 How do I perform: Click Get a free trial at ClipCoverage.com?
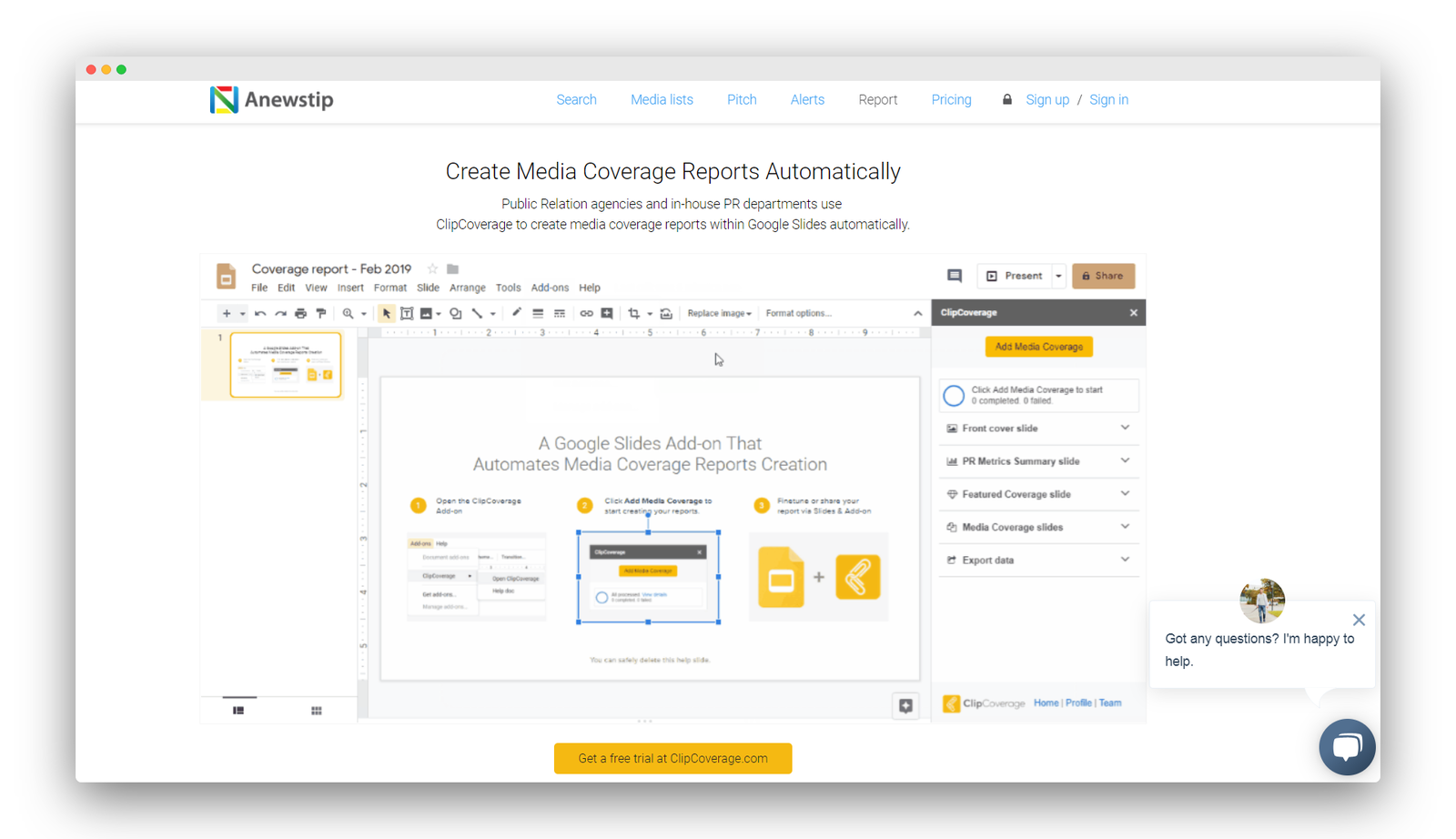[673, 759]
